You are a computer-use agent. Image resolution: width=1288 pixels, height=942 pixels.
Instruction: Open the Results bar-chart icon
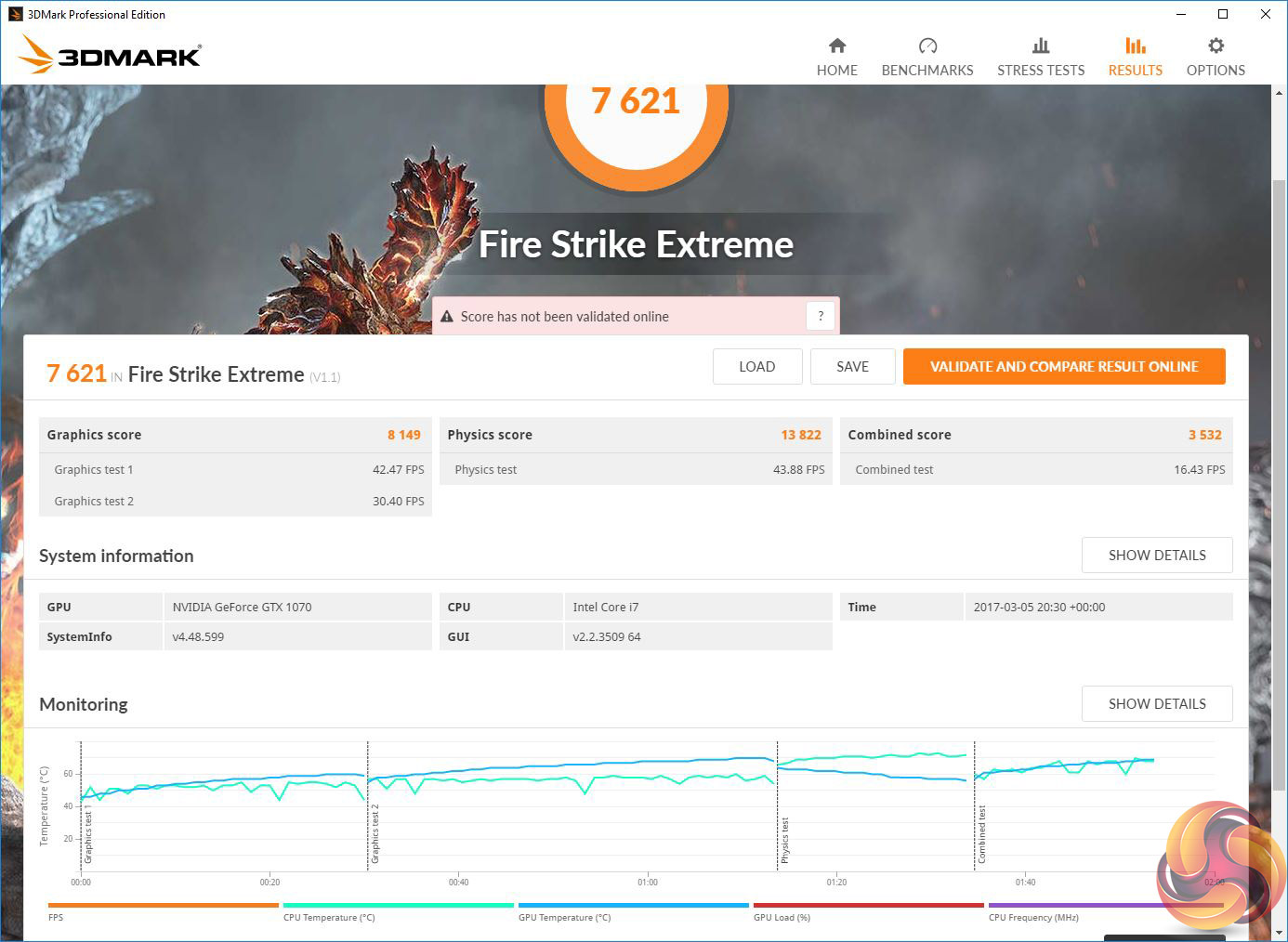pyautogui.click(x=1136, y=46)
